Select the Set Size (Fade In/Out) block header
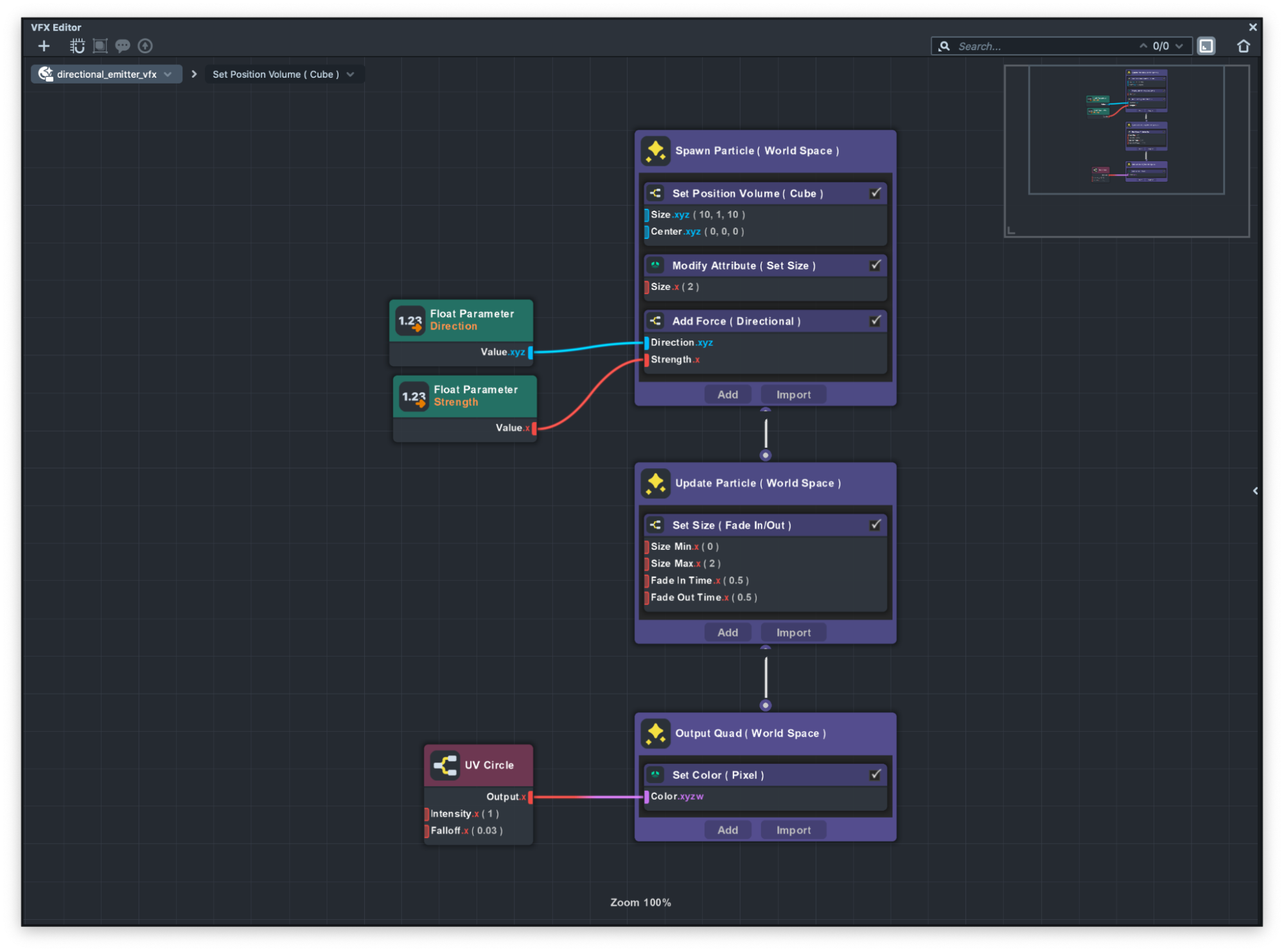 pyautogui.click(x=731, y=525)
